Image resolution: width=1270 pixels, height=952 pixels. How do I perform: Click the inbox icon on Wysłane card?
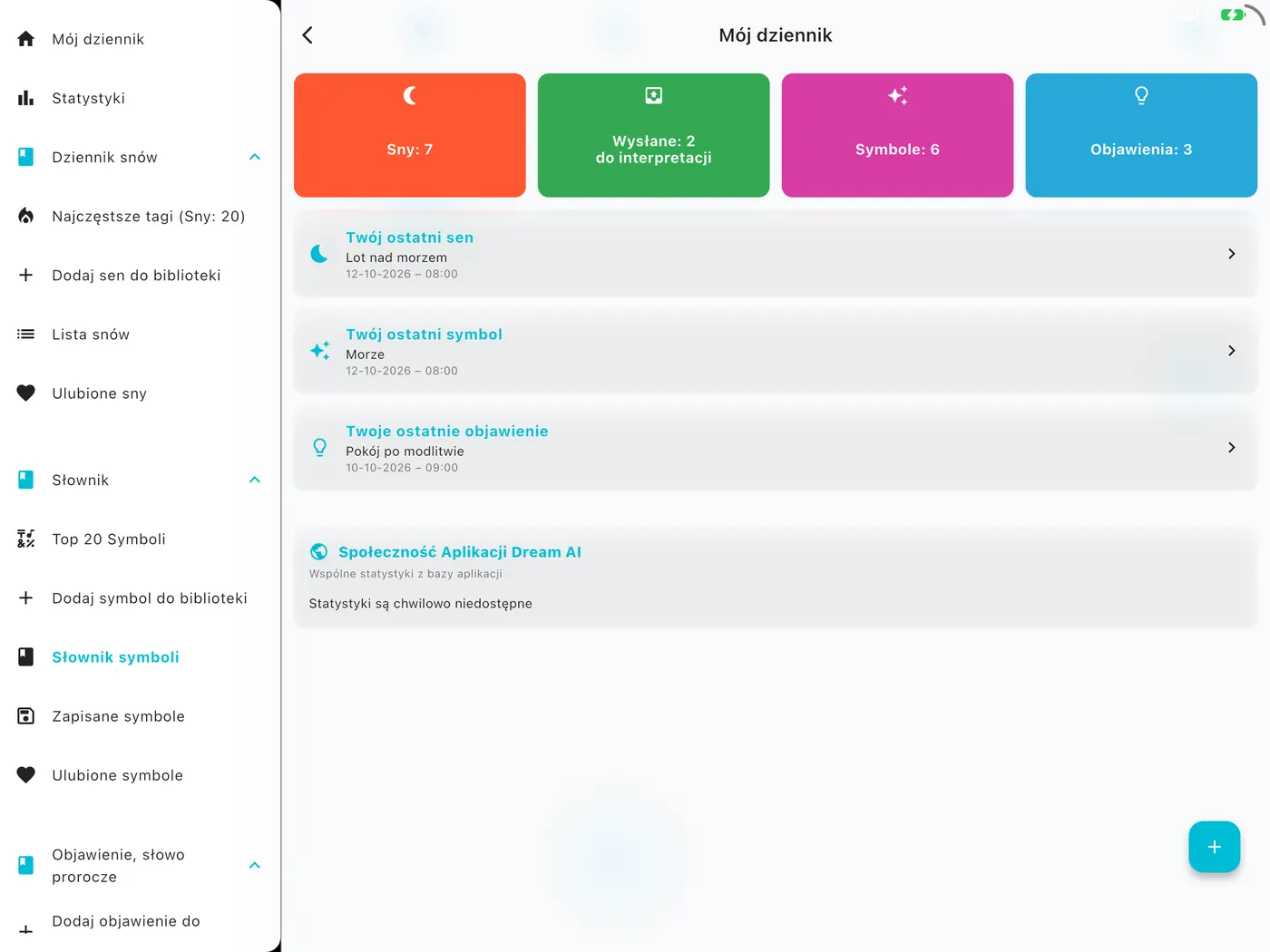[x=654, y=95]
